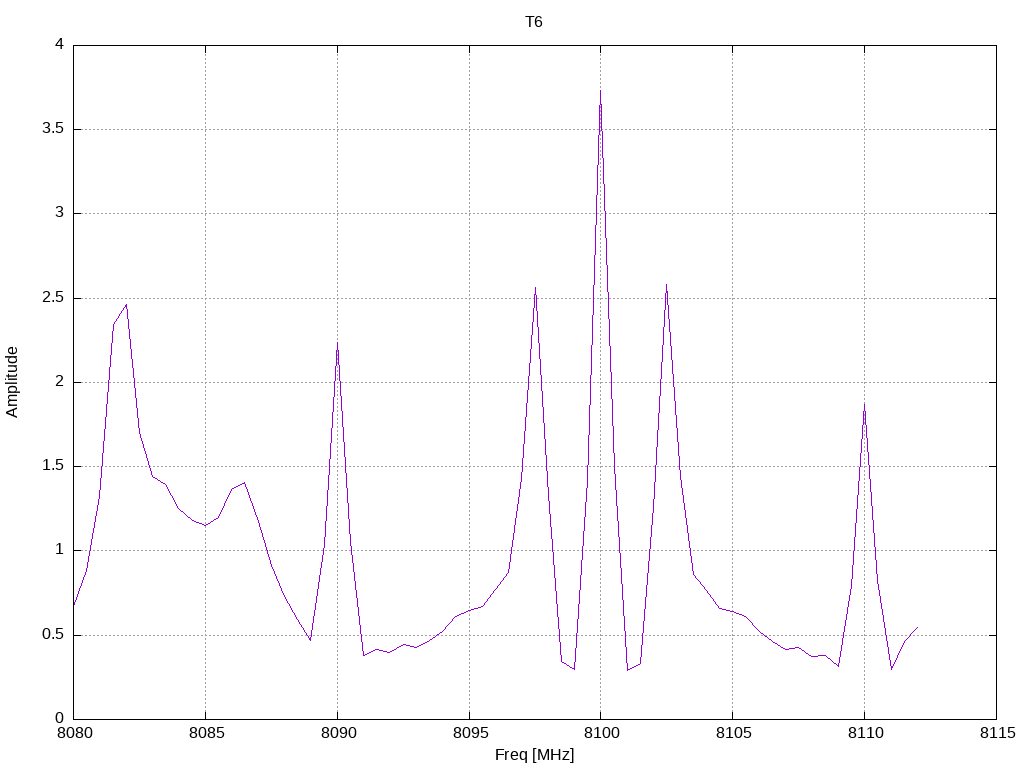Click the curve's right end near 8112 MHz
The height and width of the screenshot is (768, 1024).
[x=917, y=628]
